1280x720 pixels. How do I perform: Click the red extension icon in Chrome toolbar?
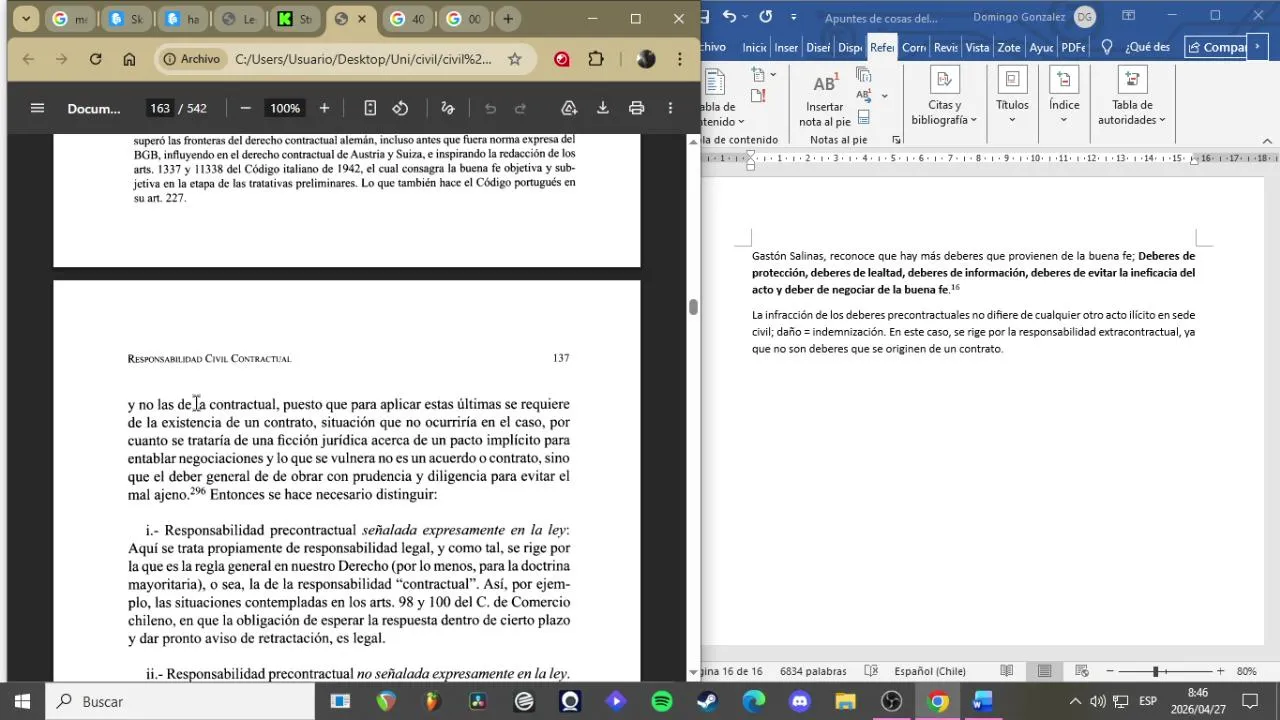click(562, 59)
